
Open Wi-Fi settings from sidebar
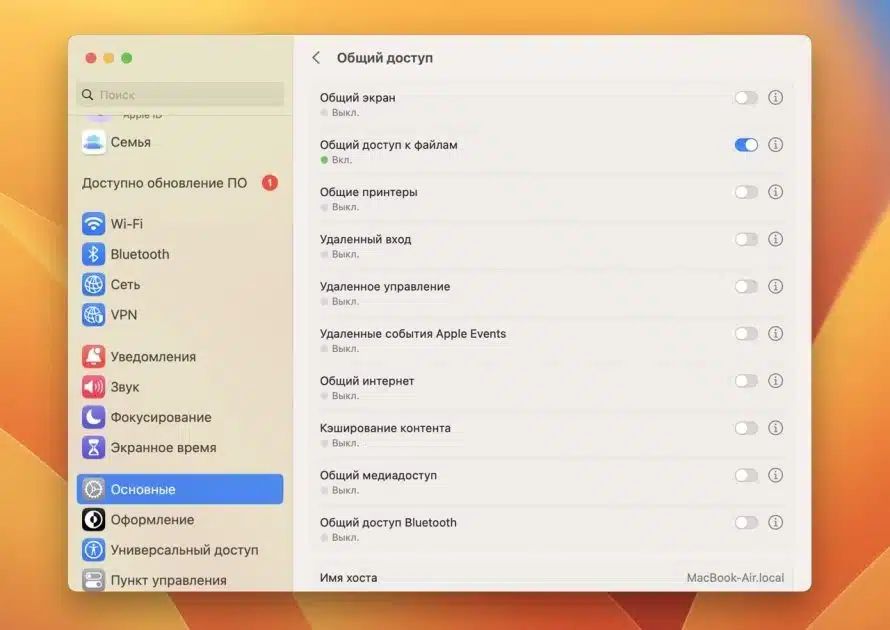(x=94, y=224)
